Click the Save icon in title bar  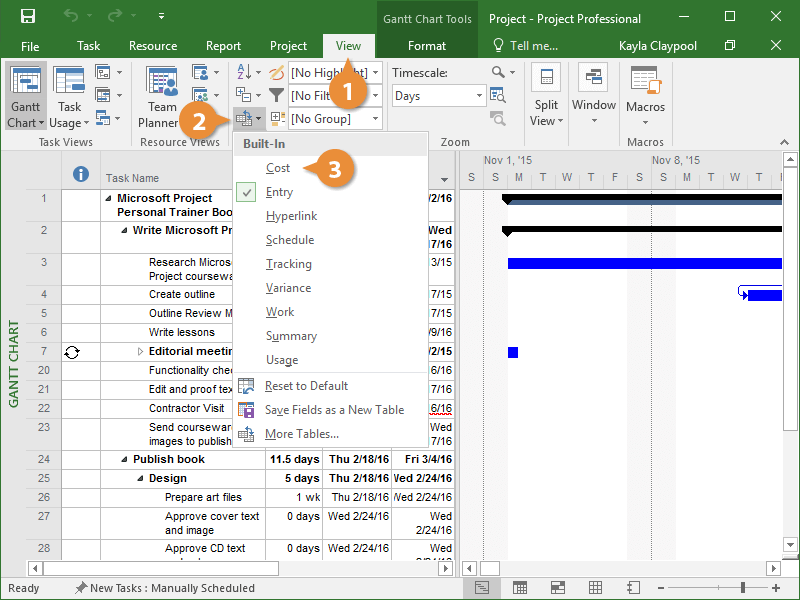click(27, 17)
